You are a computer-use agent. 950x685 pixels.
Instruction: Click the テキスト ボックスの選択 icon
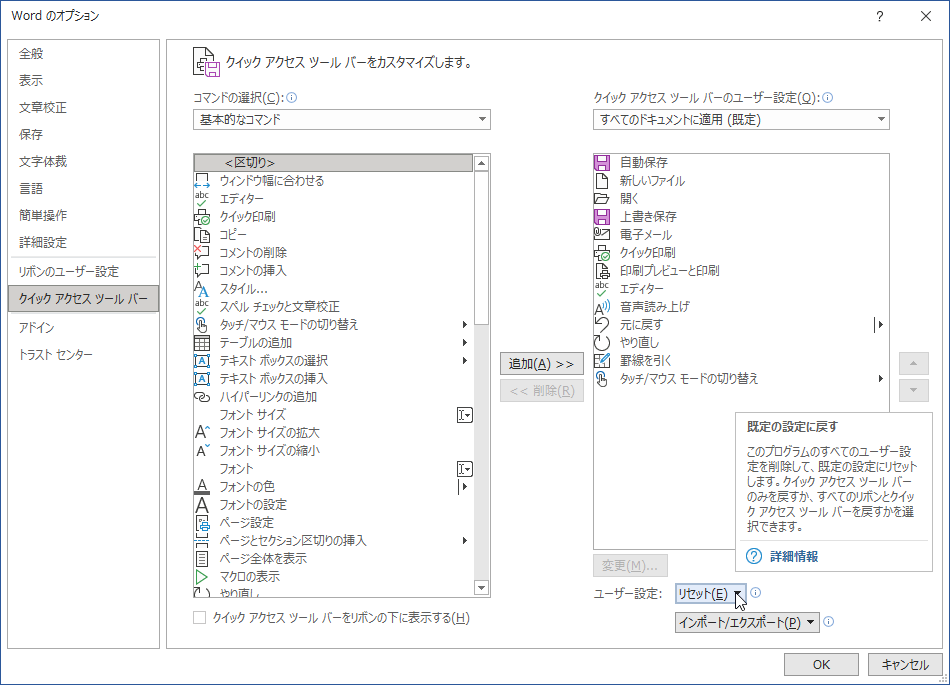point(202,361)
